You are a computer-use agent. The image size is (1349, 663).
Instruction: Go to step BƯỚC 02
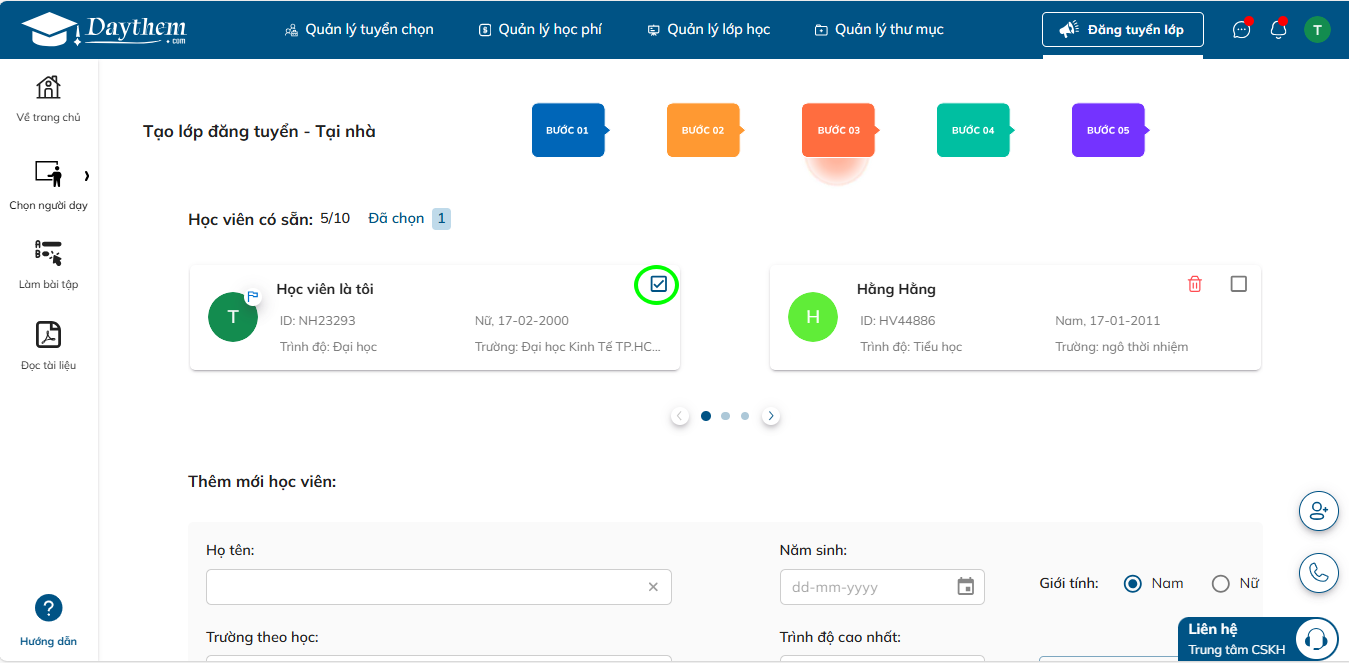(x=703, y=130)
